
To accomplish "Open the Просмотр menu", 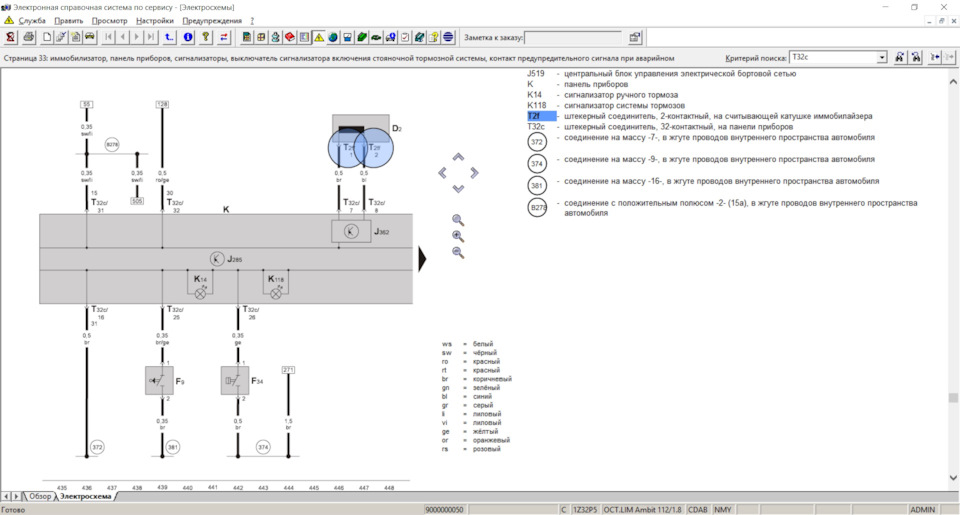I will tap(110, 21).
